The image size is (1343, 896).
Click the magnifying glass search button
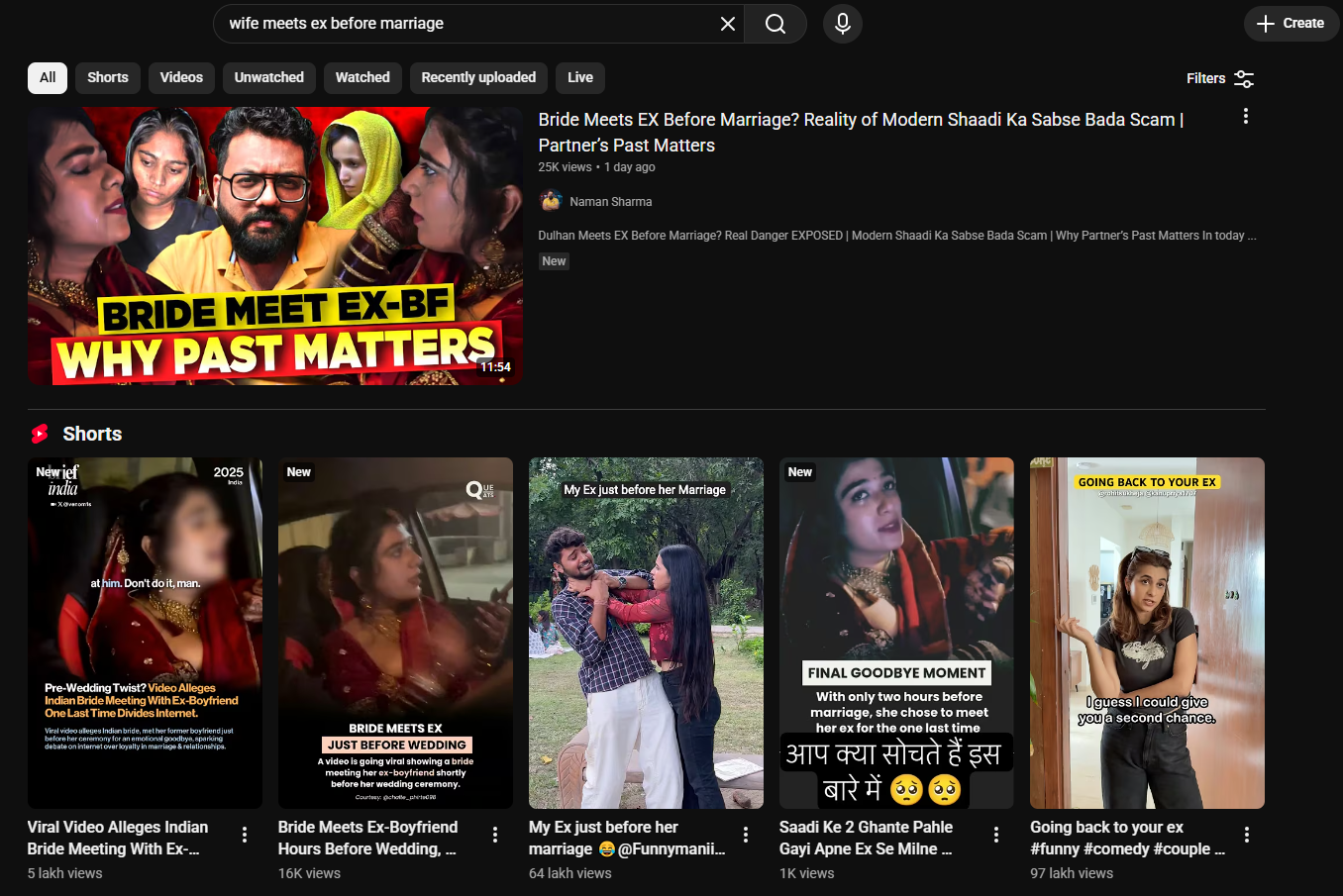[775, 24]
